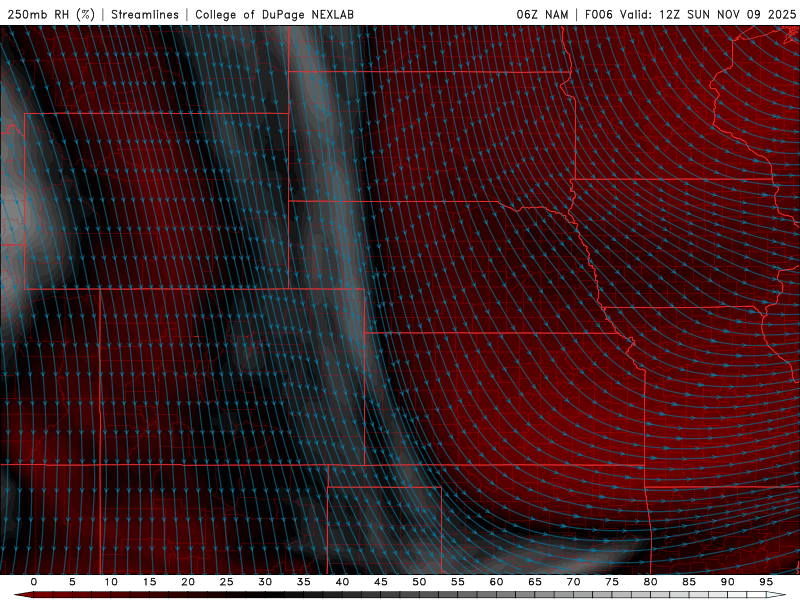
Task: Click the '15' colorbar tick label
Action: [149, 582]
